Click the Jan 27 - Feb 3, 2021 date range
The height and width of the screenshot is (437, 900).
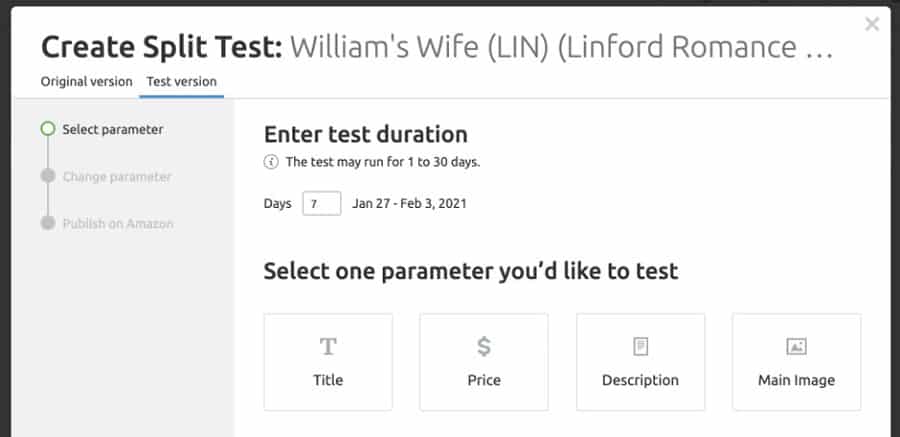409,204
